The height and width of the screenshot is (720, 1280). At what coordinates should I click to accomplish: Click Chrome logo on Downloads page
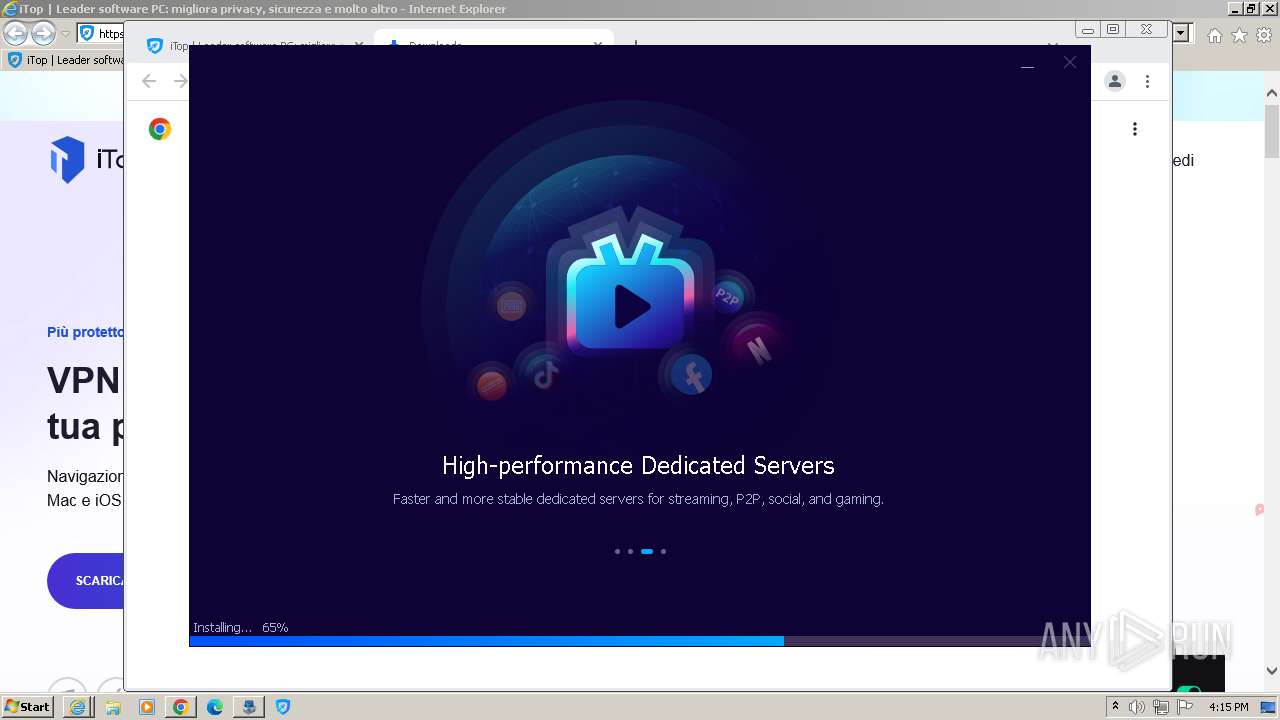160,129
